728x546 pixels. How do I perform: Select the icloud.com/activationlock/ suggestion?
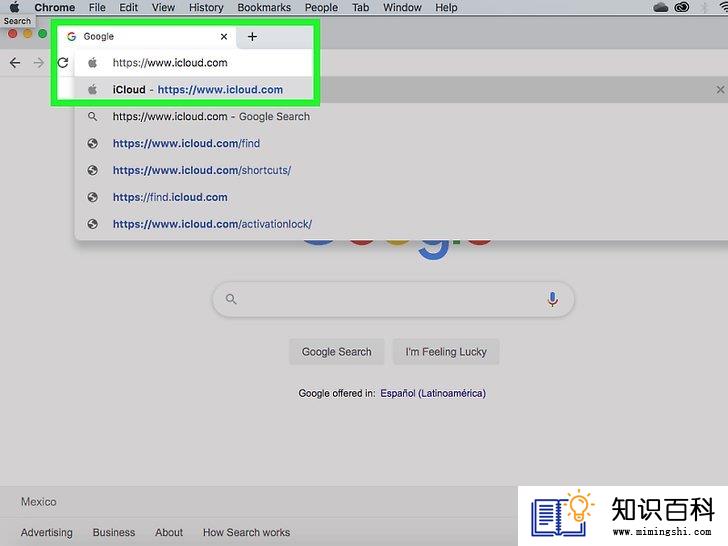(x=399, y=224)
